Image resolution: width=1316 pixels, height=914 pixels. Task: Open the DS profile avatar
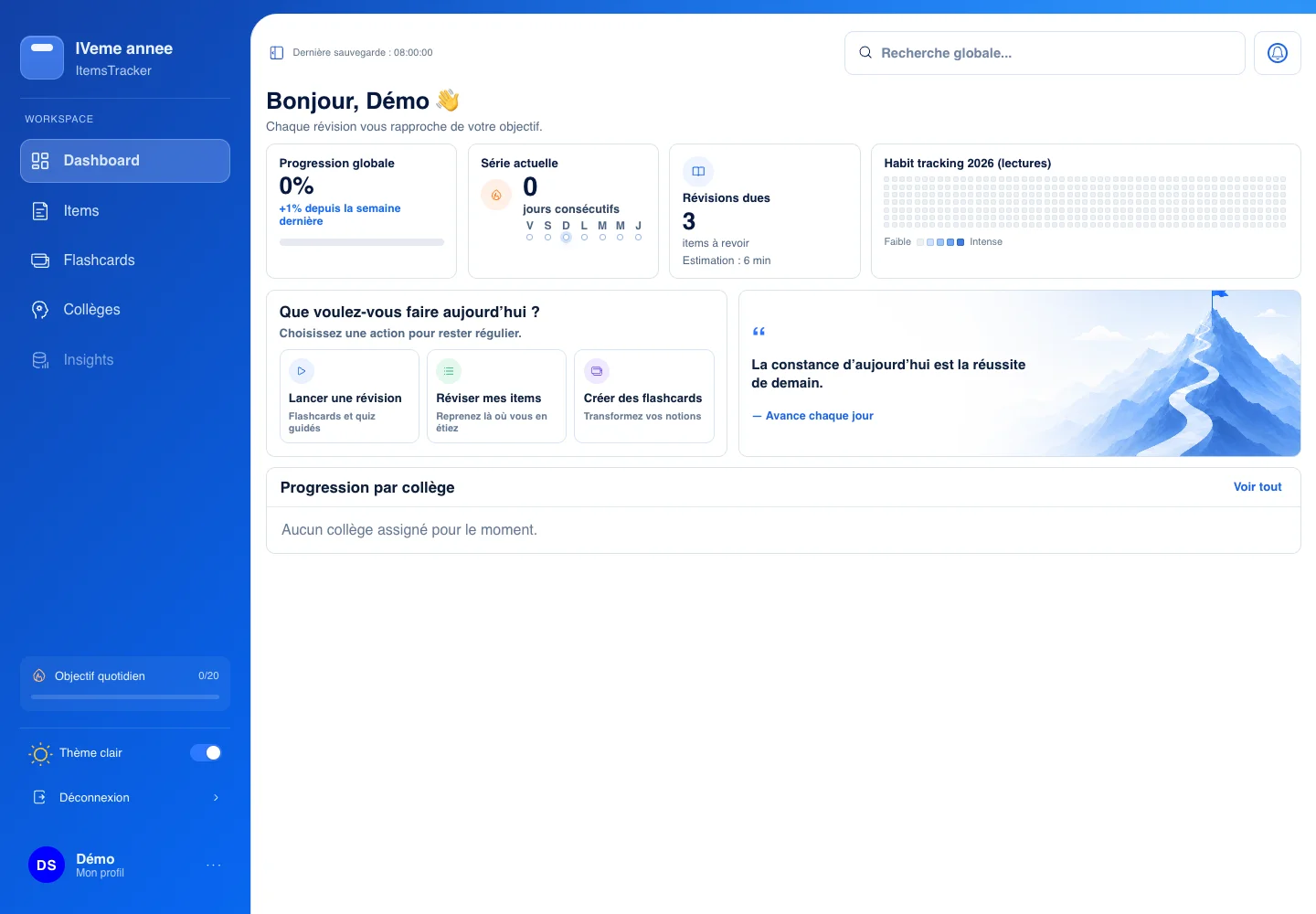47,865
